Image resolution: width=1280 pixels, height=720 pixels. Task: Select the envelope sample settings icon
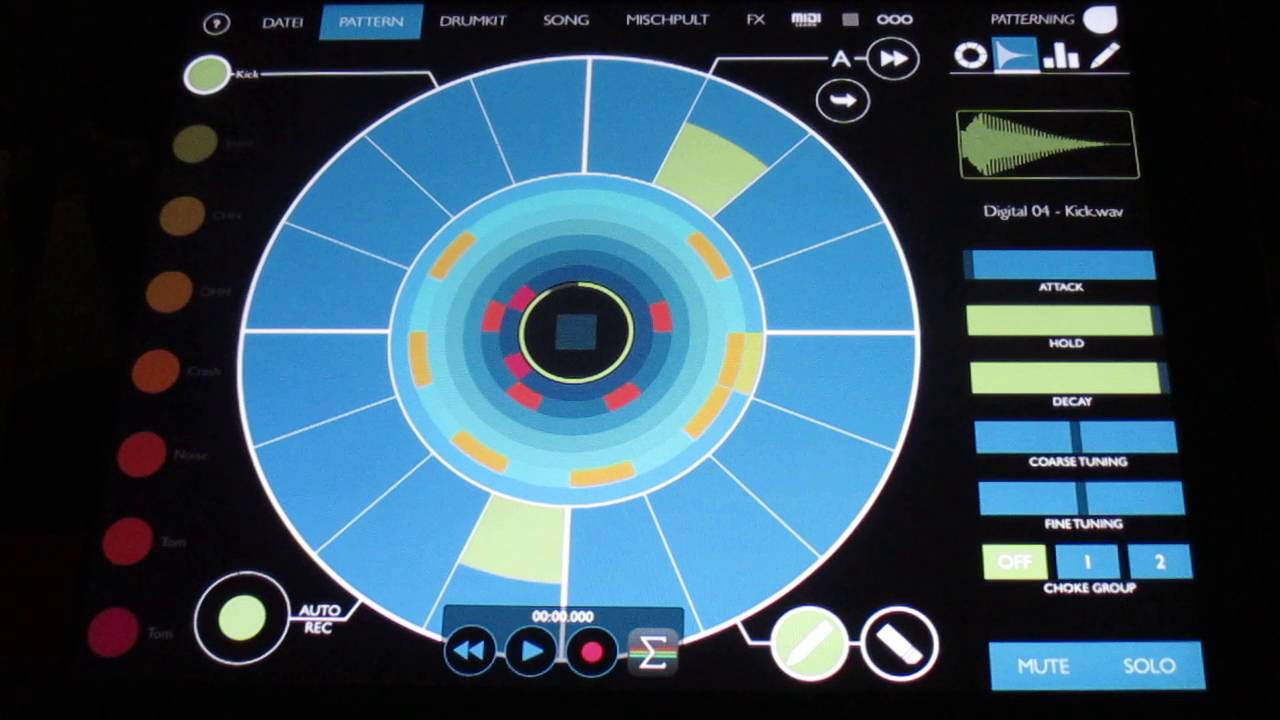click(1013, 55)
